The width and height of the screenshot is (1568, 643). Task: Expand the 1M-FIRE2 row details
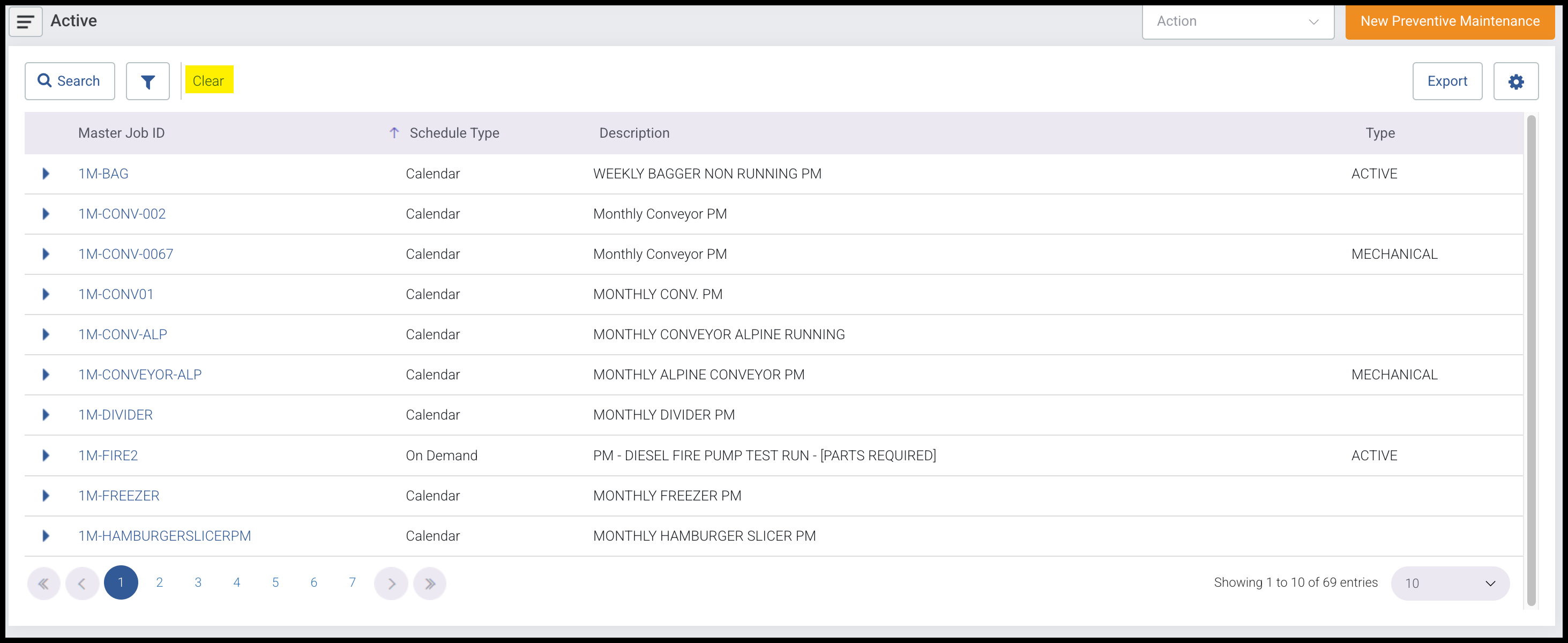point(46,455)
